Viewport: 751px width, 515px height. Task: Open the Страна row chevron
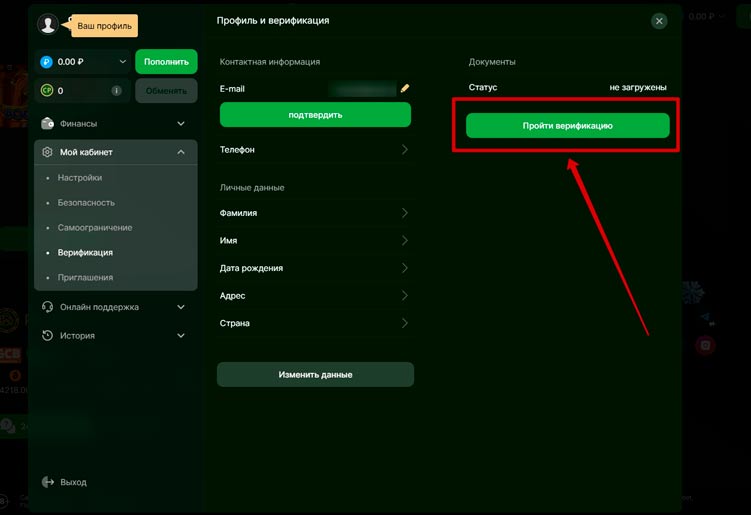(x=405, y=323)
